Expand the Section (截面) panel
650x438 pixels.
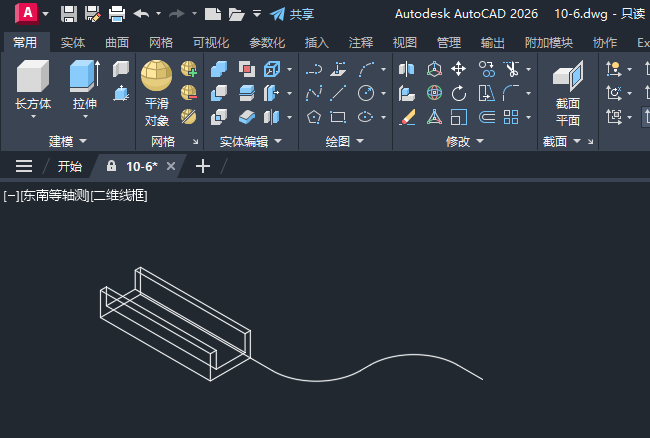(562, 141)
